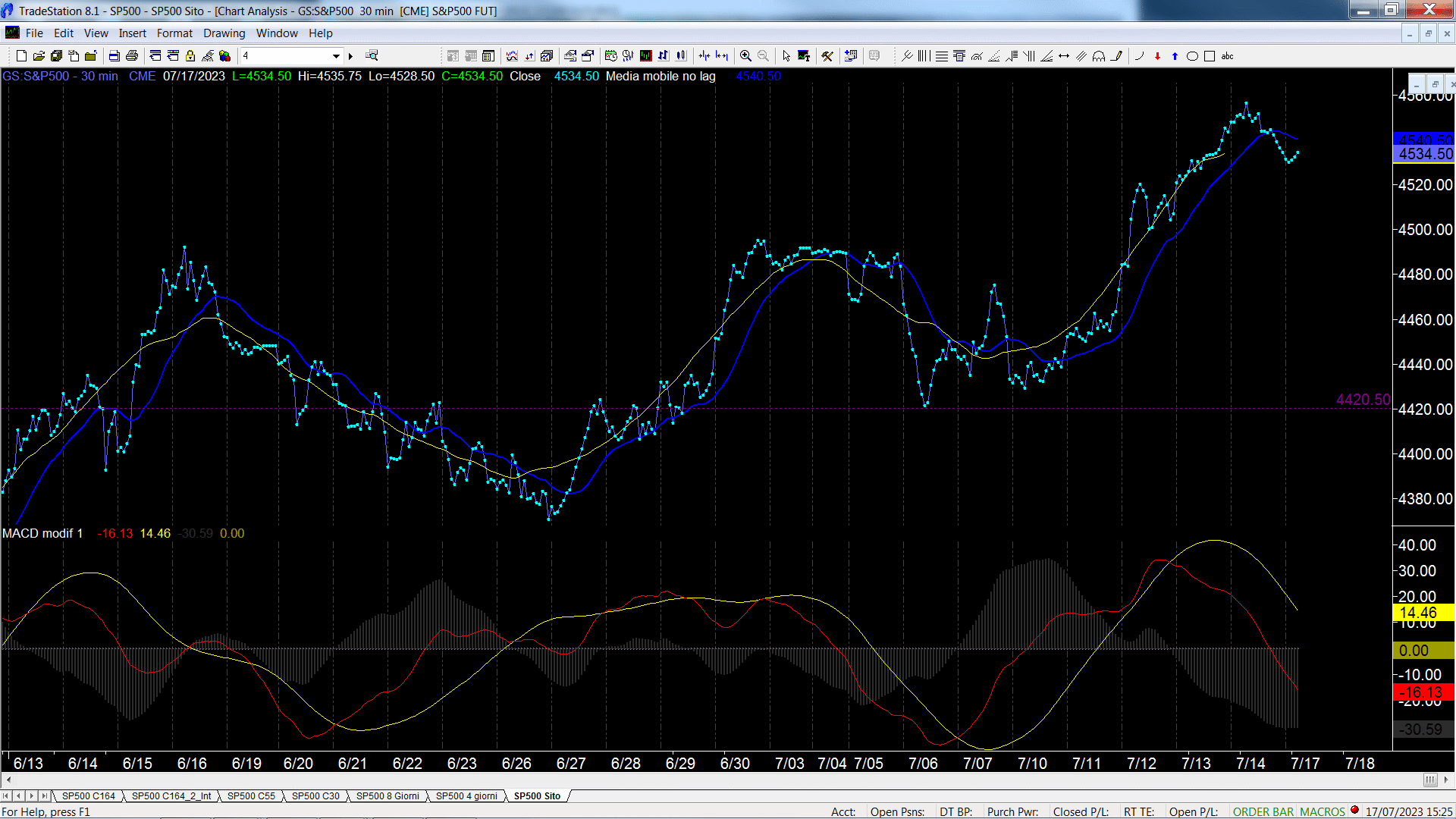1456x819 pixels.
Task: Click the green bar chart style icon
Action: point(646,56)
